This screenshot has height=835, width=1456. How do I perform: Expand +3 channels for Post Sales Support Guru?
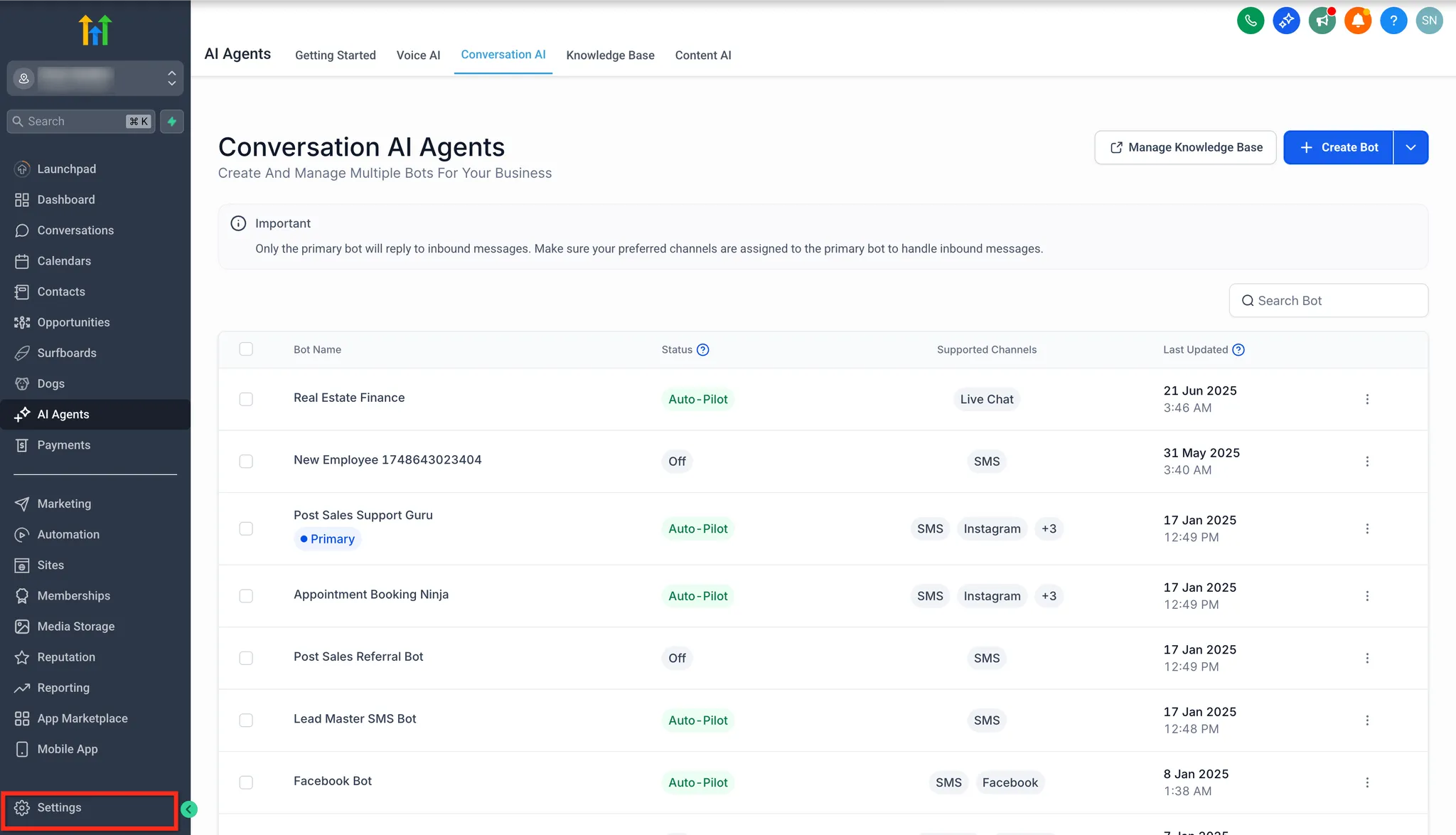pos(1049,528)
